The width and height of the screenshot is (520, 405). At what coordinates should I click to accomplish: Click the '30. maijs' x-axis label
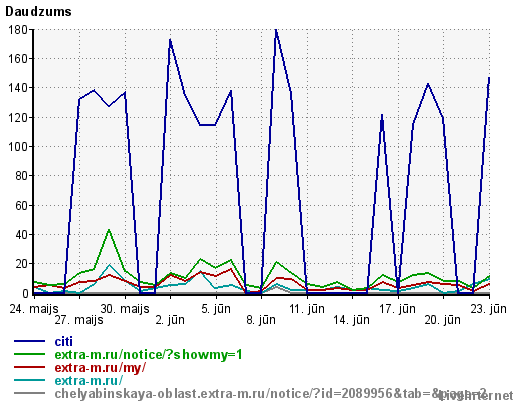125,309
